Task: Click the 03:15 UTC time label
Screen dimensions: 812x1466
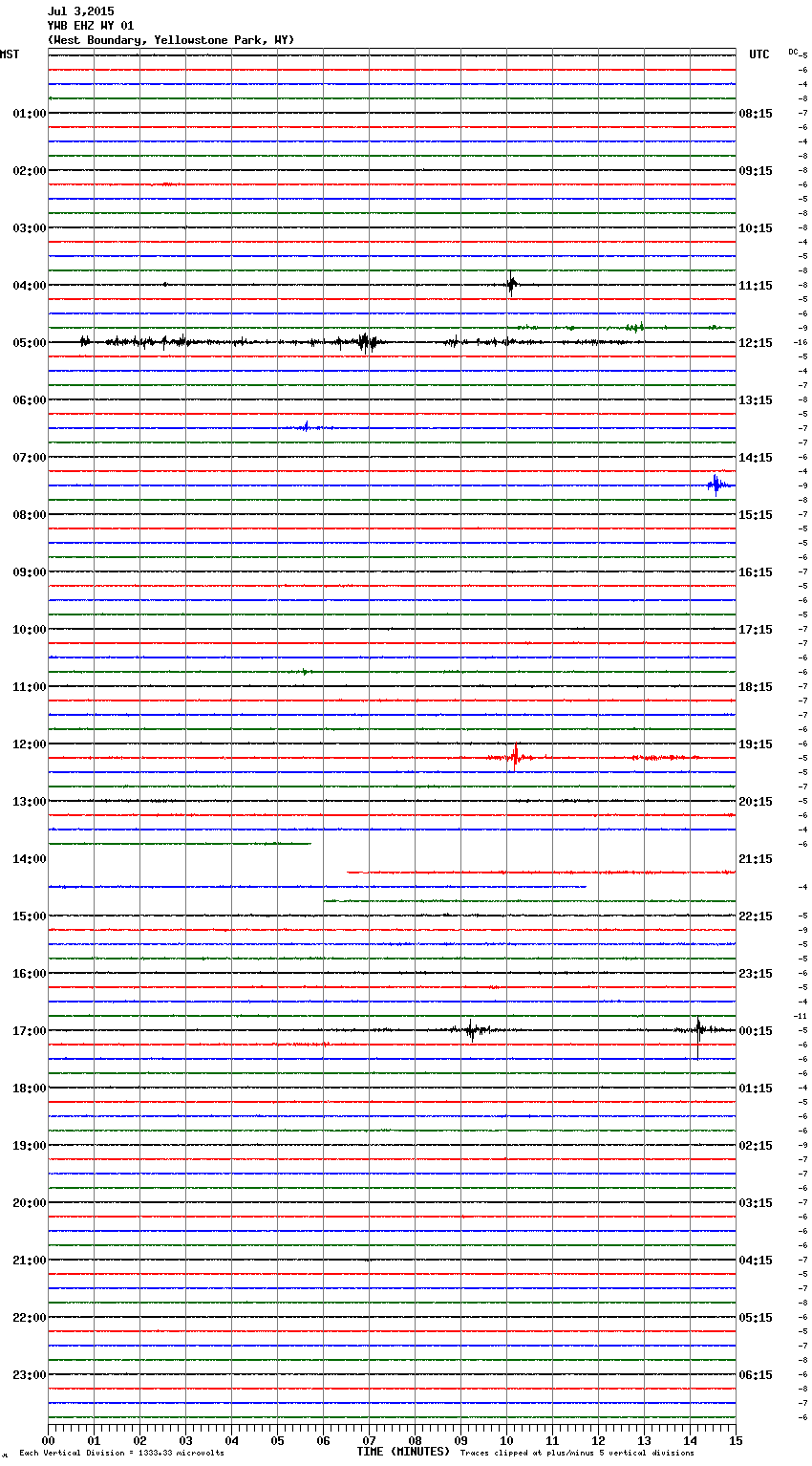Action: point(756,1203)
